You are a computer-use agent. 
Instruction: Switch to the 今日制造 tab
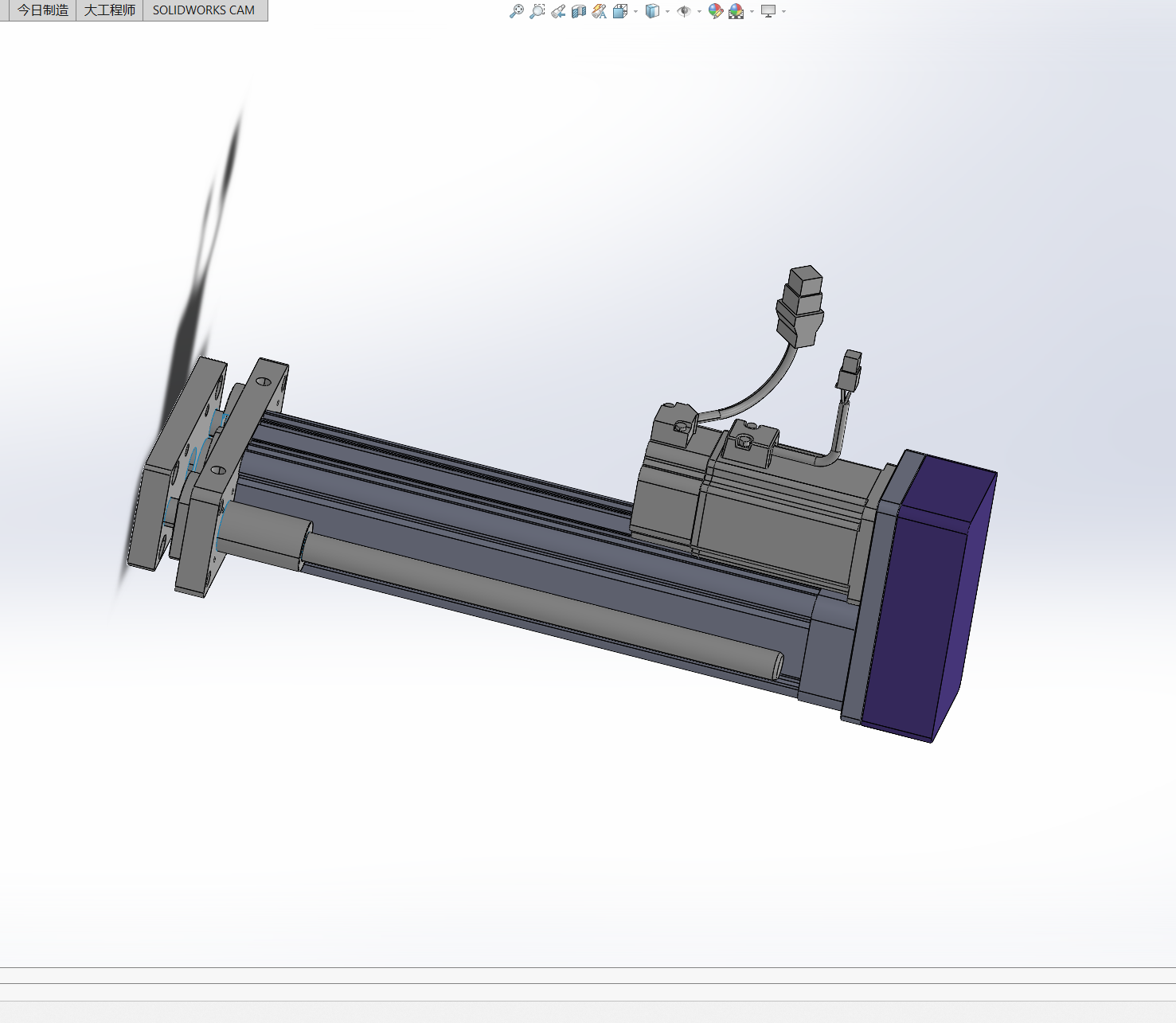(43, 10)
